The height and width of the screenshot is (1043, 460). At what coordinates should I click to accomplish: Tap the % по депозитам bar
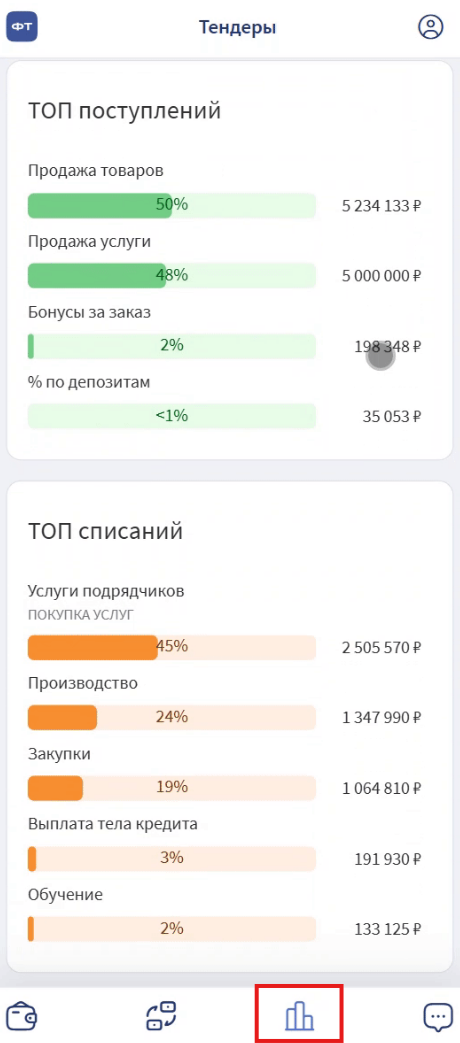point(172,416)
